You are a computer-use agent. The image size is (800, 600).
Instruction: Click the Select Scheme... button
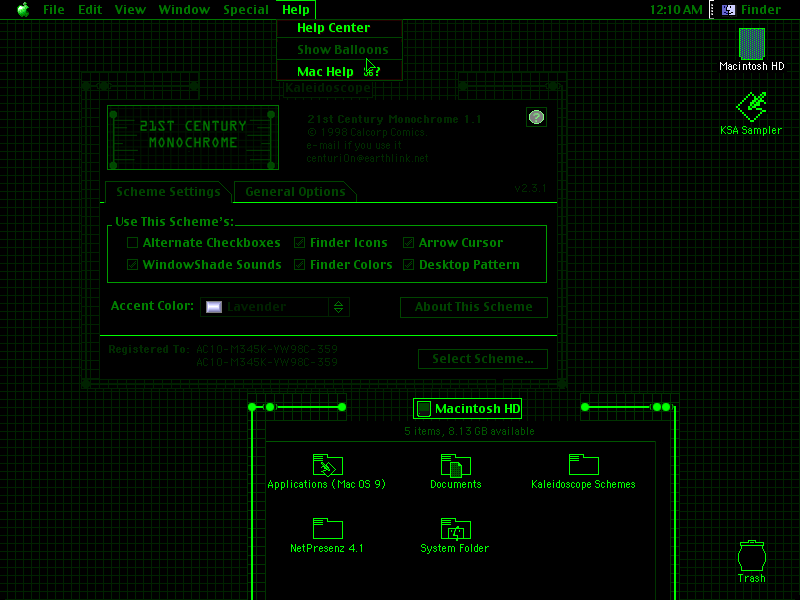click(x=483, y=359)
